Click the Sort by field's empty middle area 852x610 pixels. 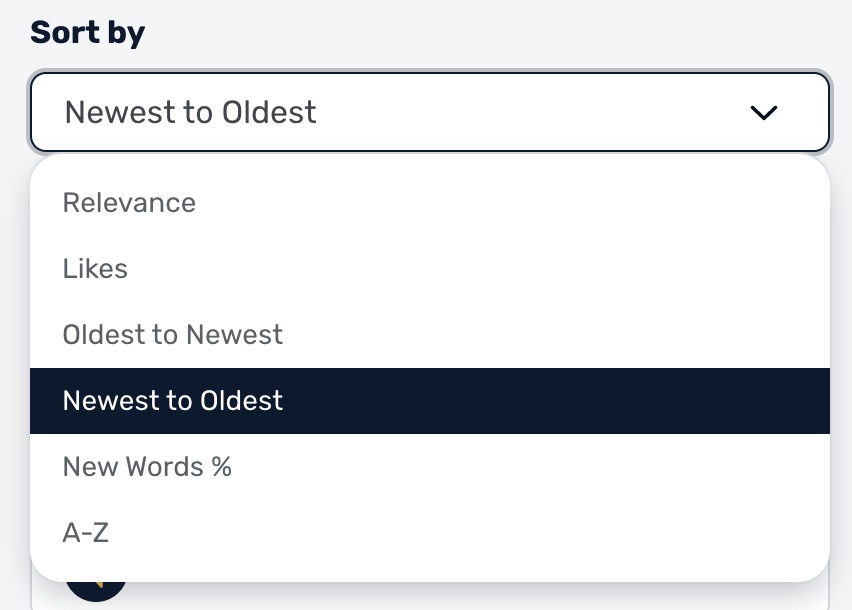[532, 112]
